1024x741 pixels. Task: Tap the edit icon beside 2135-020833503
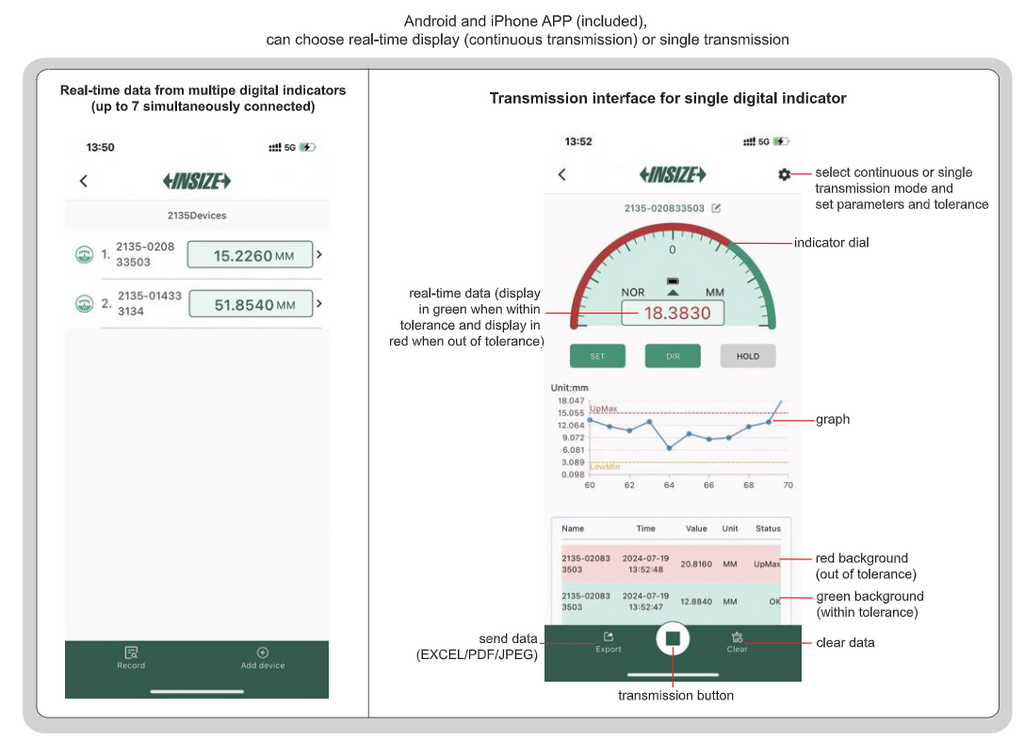[x=716, y=208]
